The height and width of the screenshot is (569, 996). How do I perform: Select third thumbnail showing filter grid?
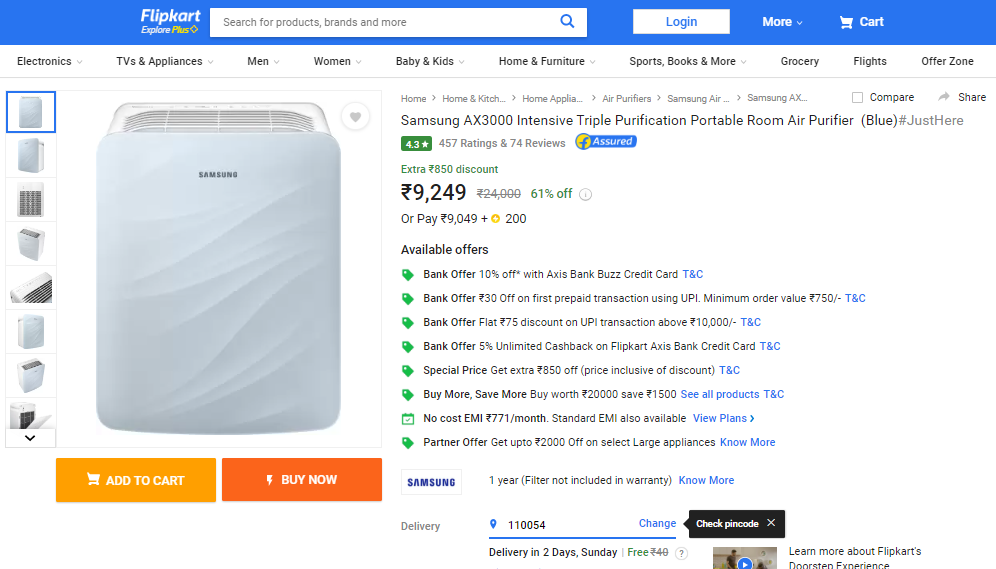click(30, 199)
